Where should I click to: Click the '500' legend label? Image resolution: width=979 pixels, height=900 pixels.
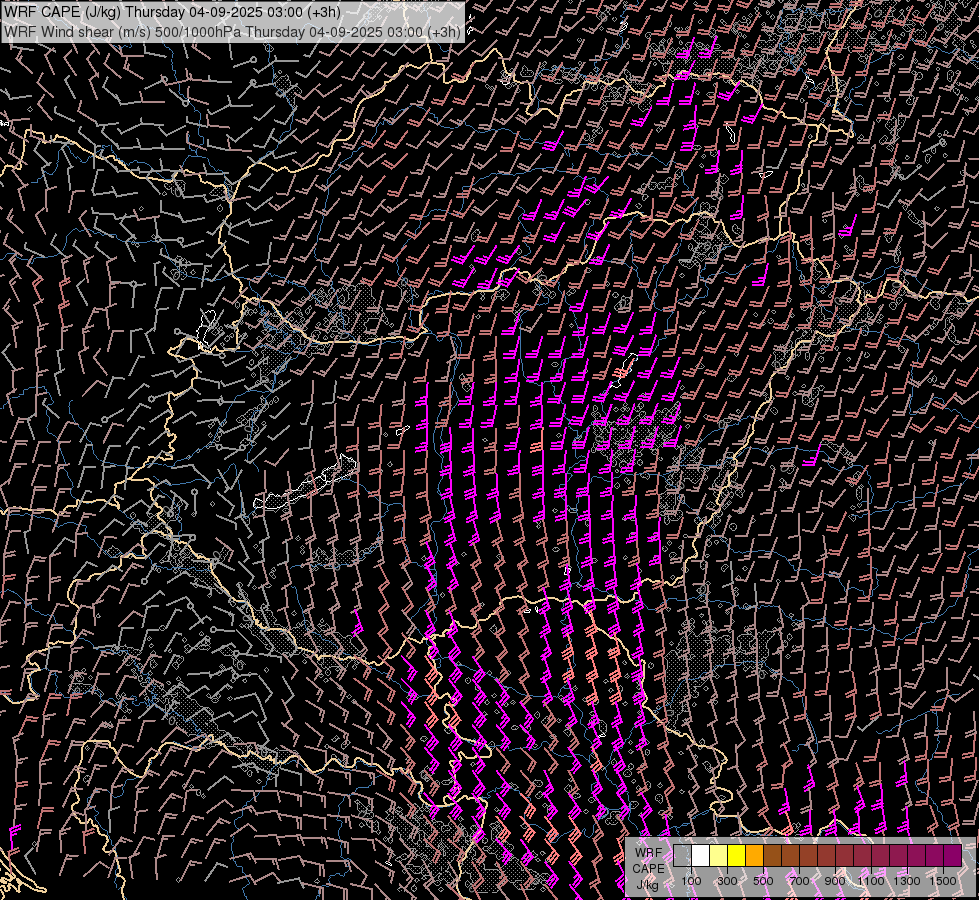763,881
